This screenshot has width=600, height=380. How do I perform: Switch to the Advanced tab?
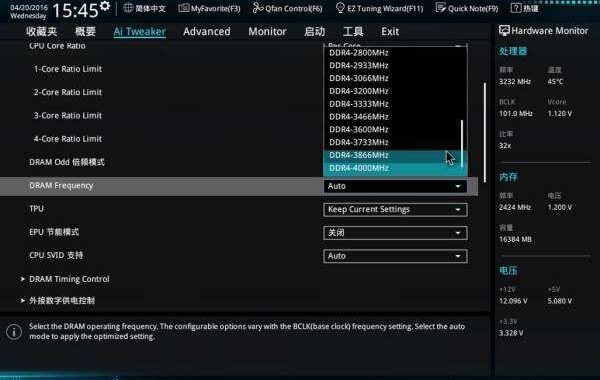(x=207, y=31)
